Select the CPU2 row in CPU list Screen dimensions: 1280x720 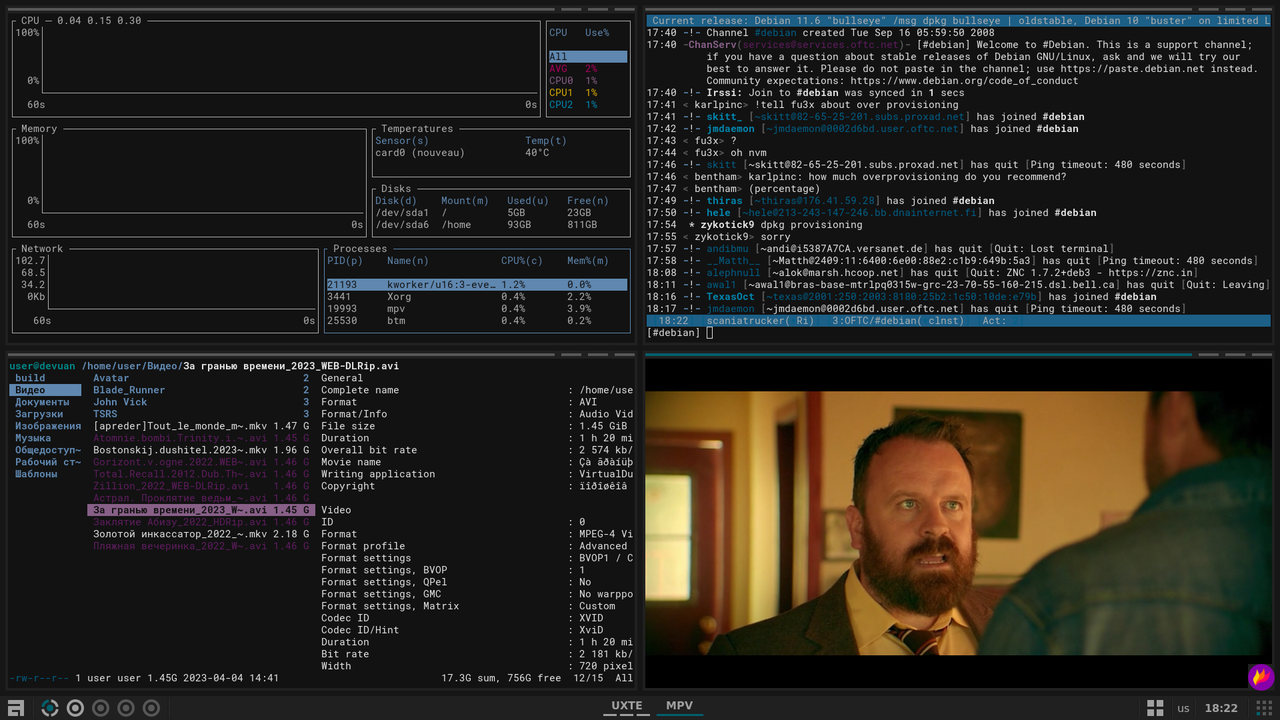pos(588,105)
